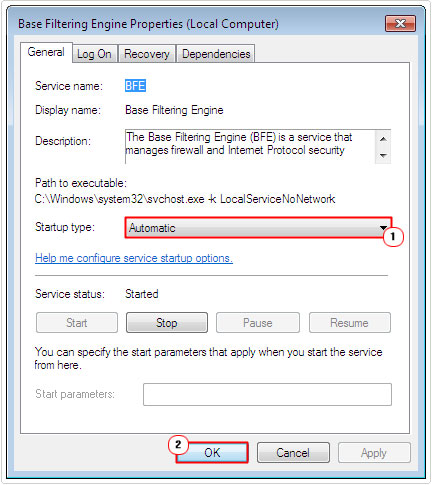Click the Stop service button
432x485 pixels.
tap(167, 323)
